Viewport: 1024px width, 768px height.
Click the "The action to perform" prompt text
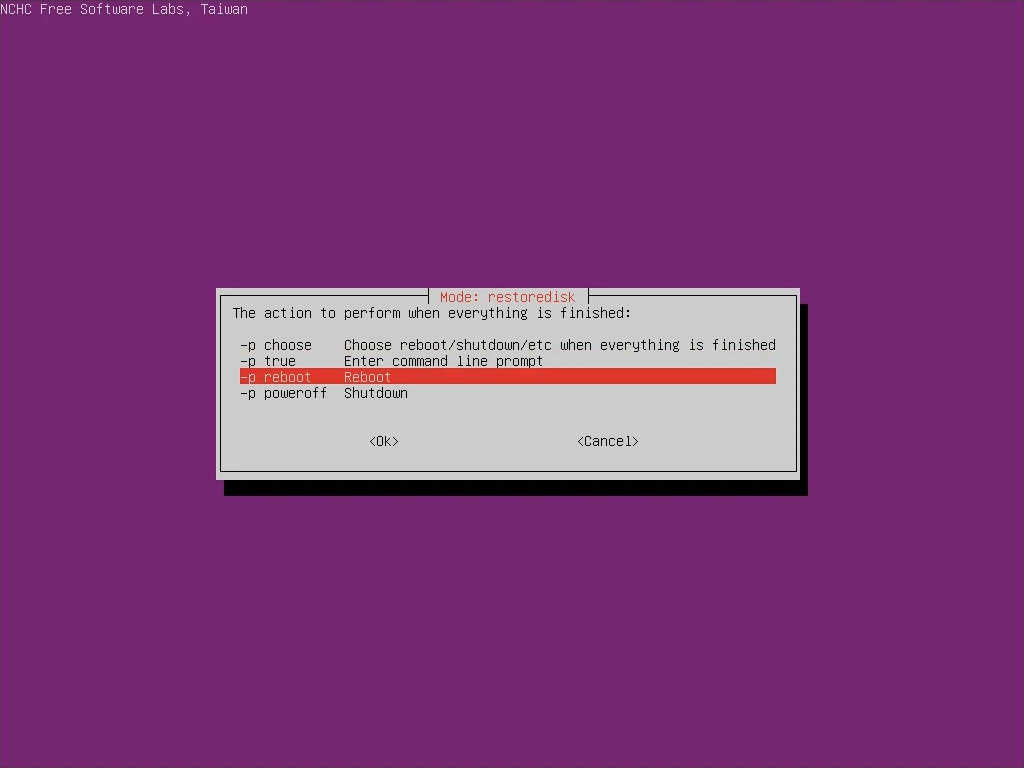coord(431,313)
